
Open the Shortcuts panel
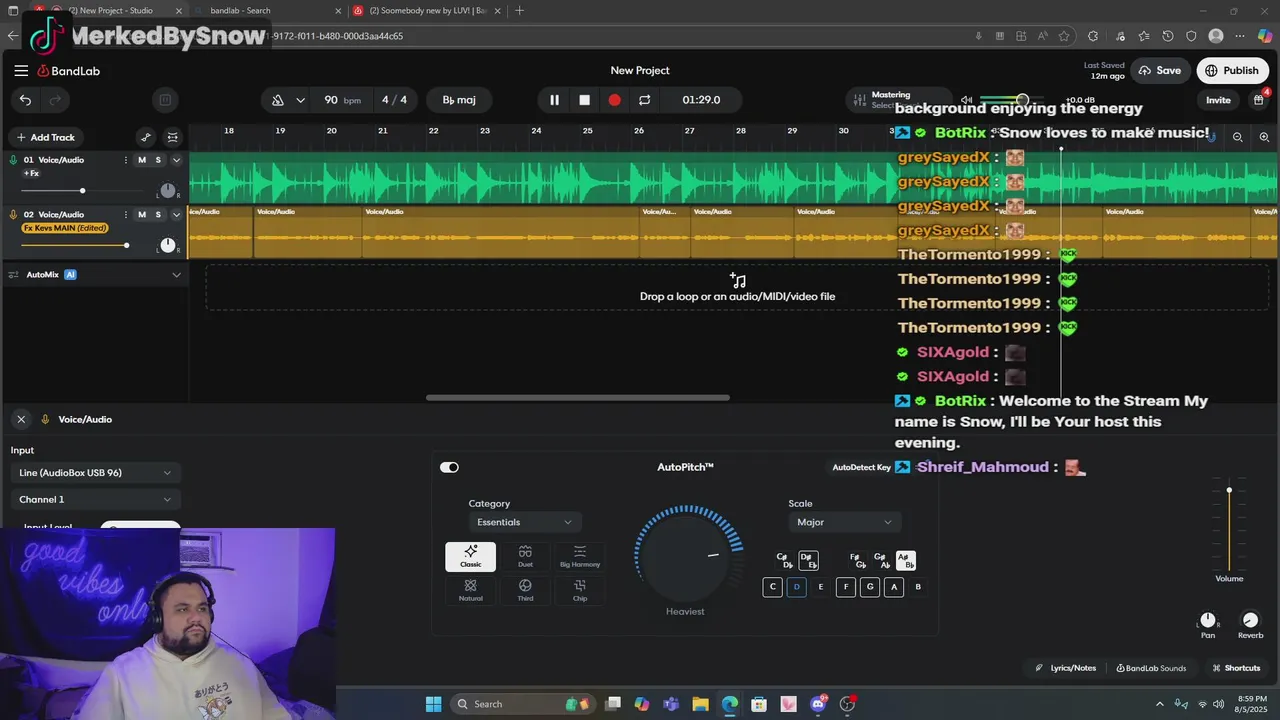point(1236,668)
